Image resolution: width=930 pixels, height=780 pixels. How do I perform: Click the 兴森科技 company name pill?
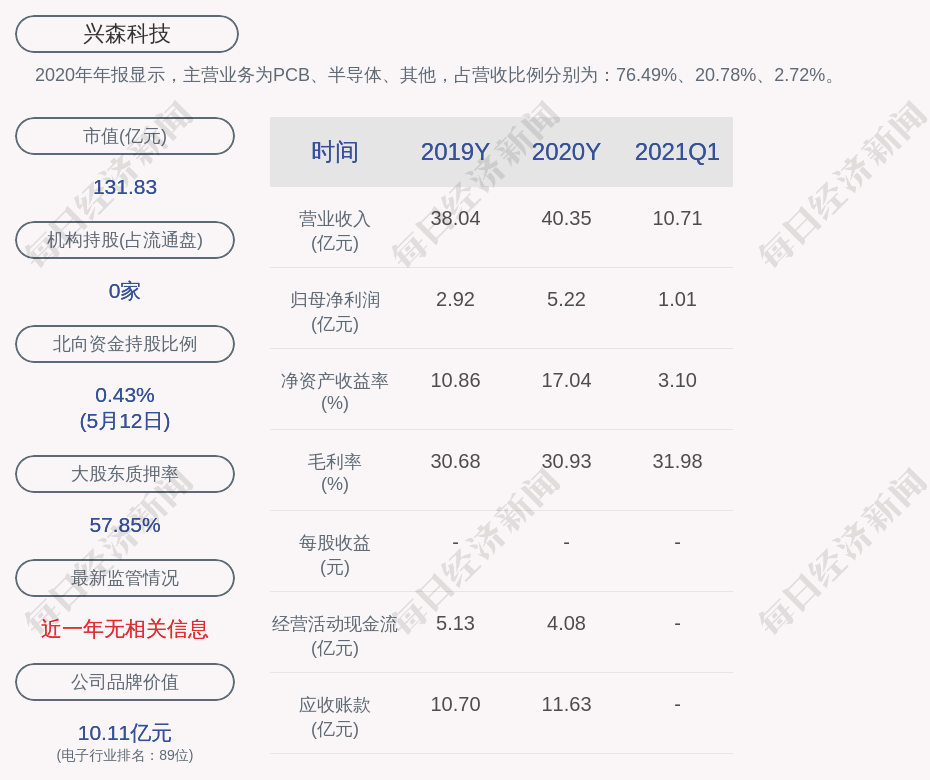click(127, 34)
